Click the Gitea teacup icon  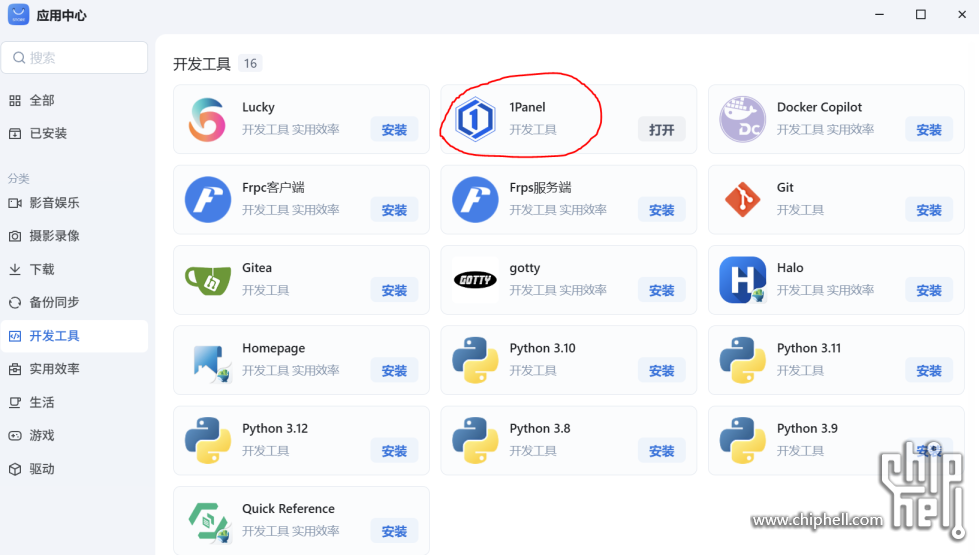pos(208,280)
